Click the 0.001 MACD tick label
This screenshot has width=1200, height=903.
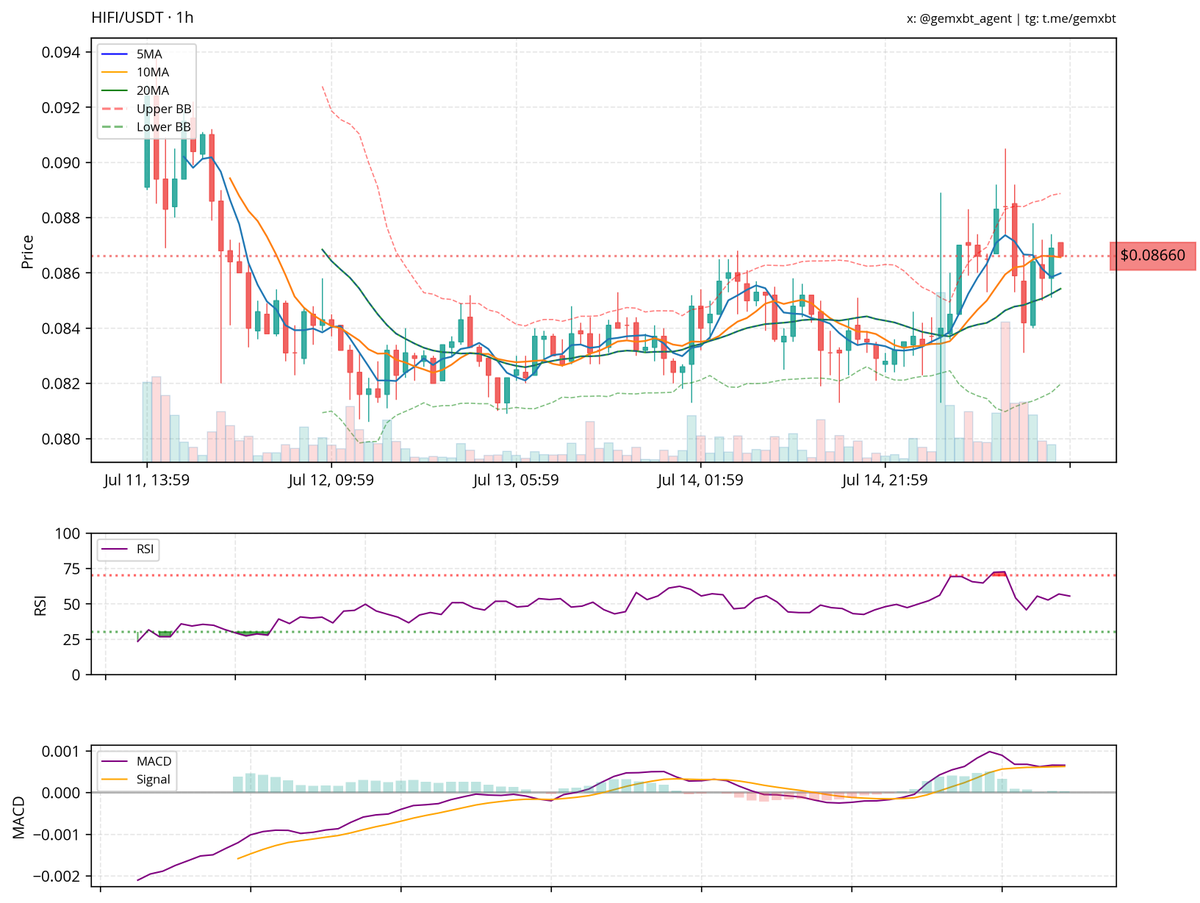point(61,752)
